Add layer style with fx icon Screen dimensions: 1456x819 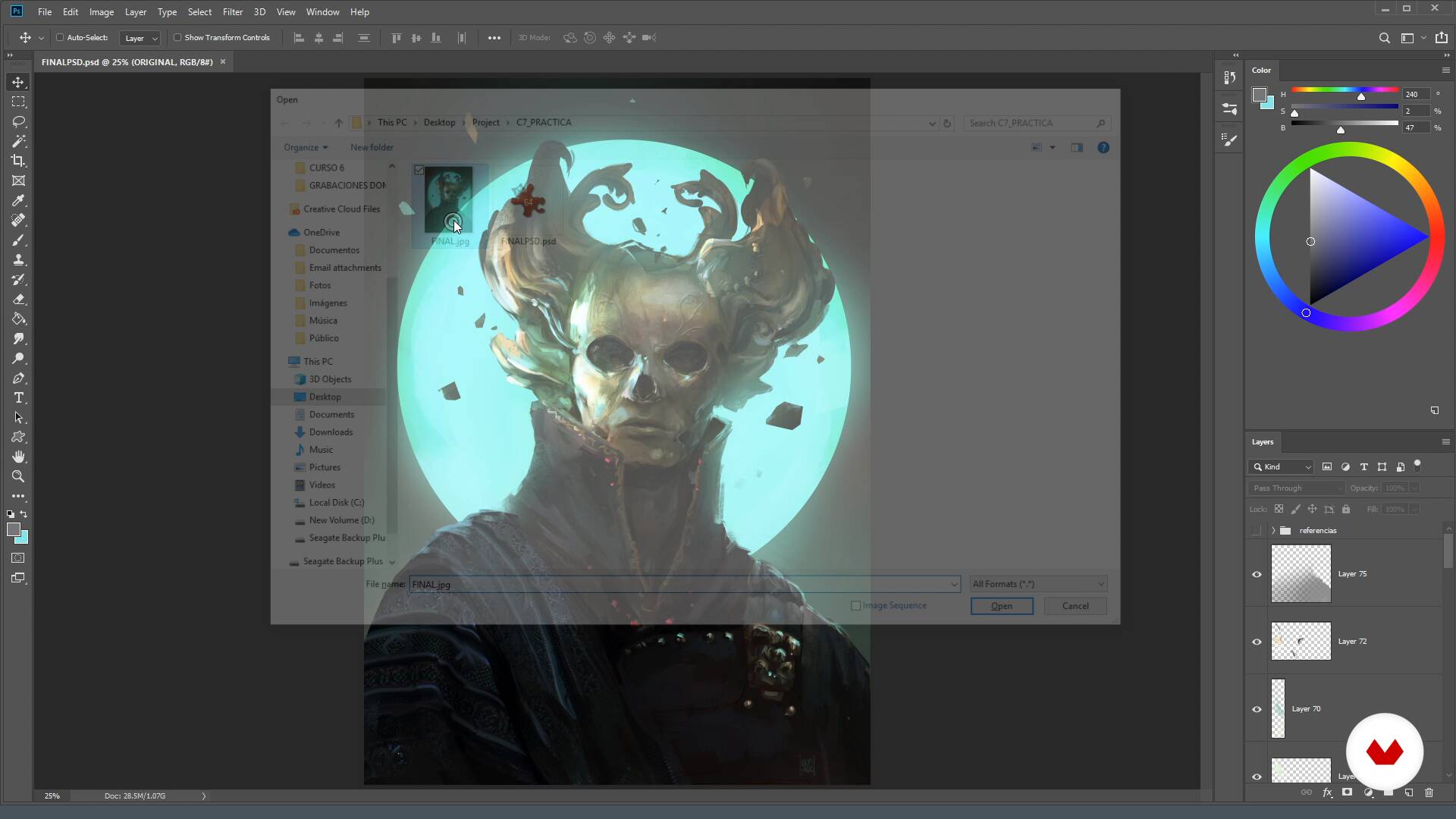coord(1327,792)
